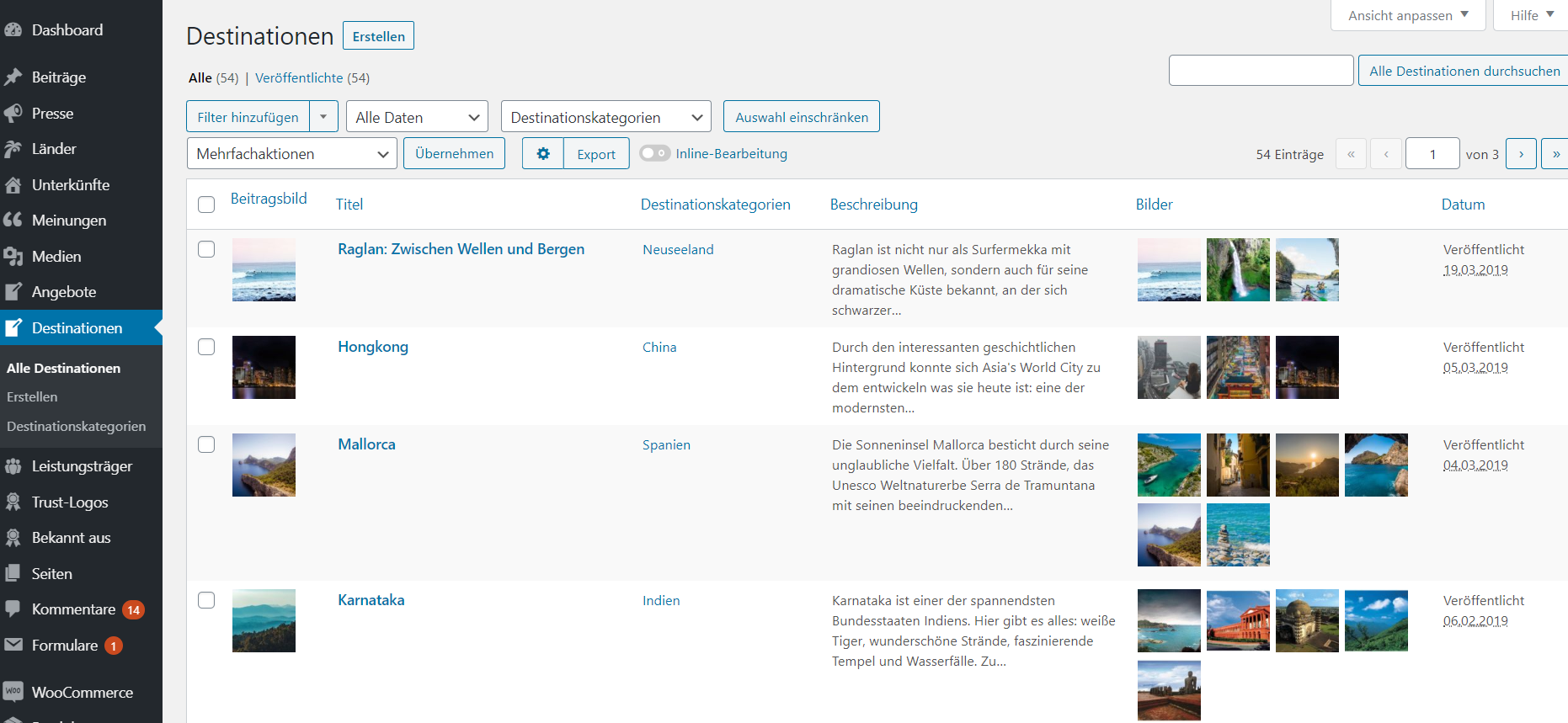The width and height of the screenshot is (1568, 723).
Task: Click the Auswahl einschränken button
Action: click(x=802, y=117)
